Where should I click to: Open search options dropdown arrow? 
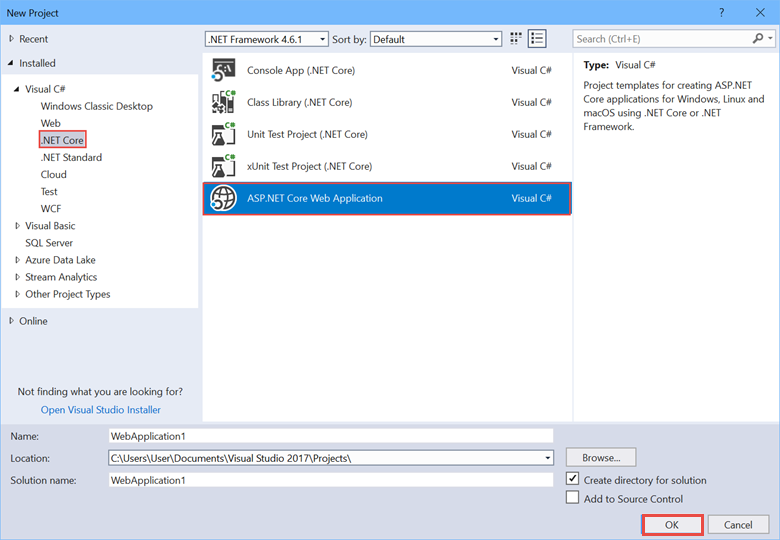coord(770,38)
